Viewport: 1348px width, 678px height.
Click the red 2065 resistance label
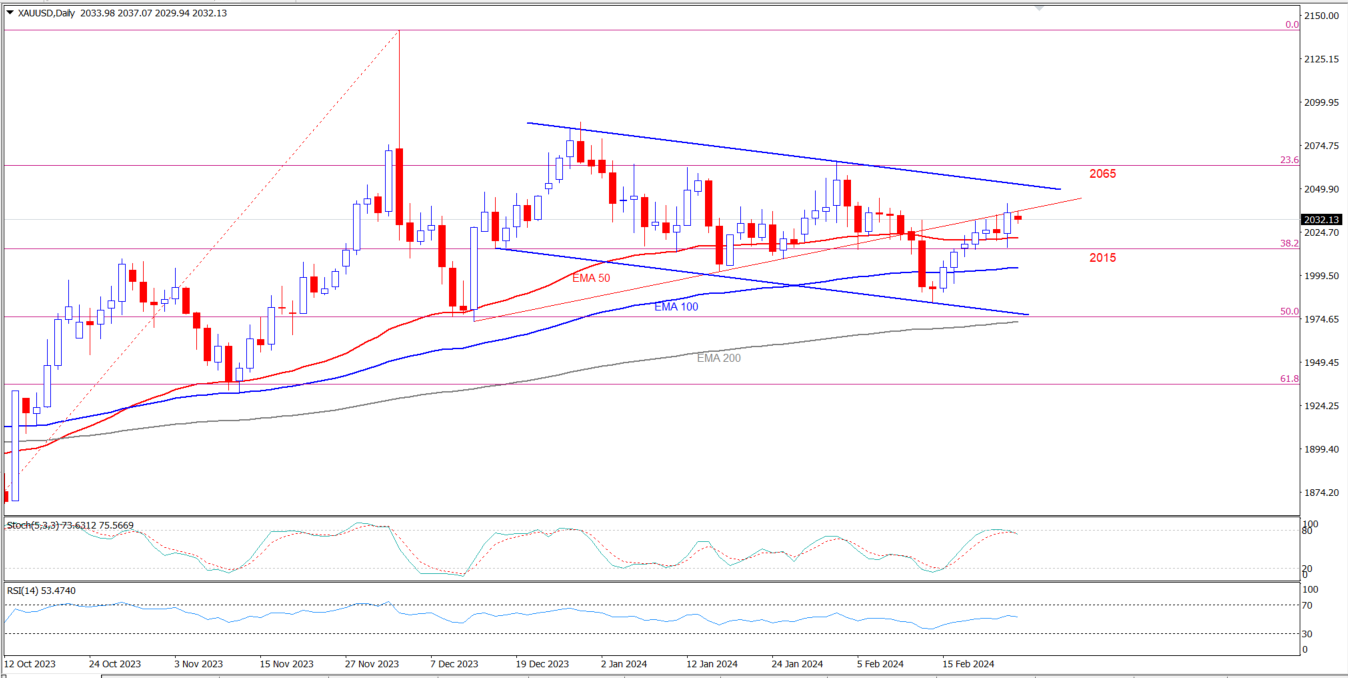(x=1102, y=174)
